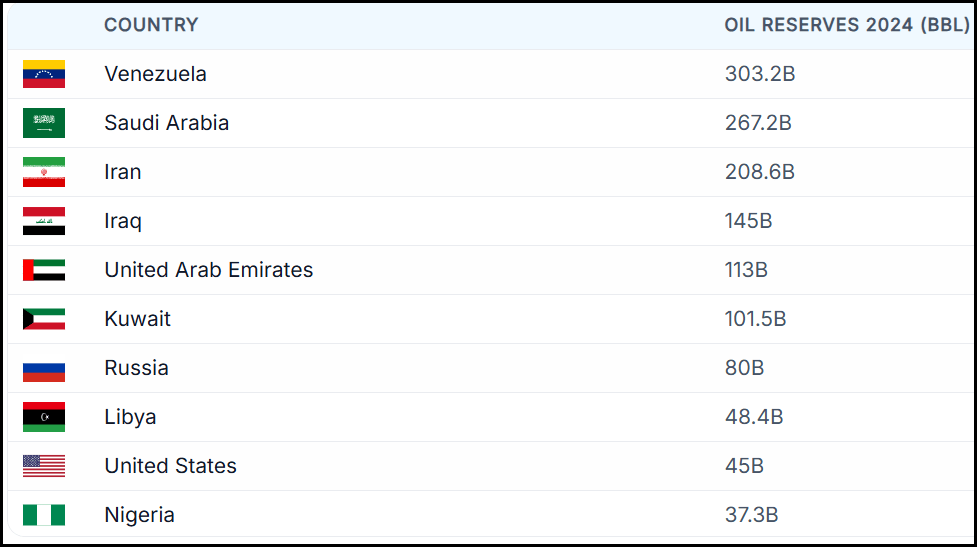977x547 pixels.
Task: Click the Russia flag icon
Action: [44, 368]
